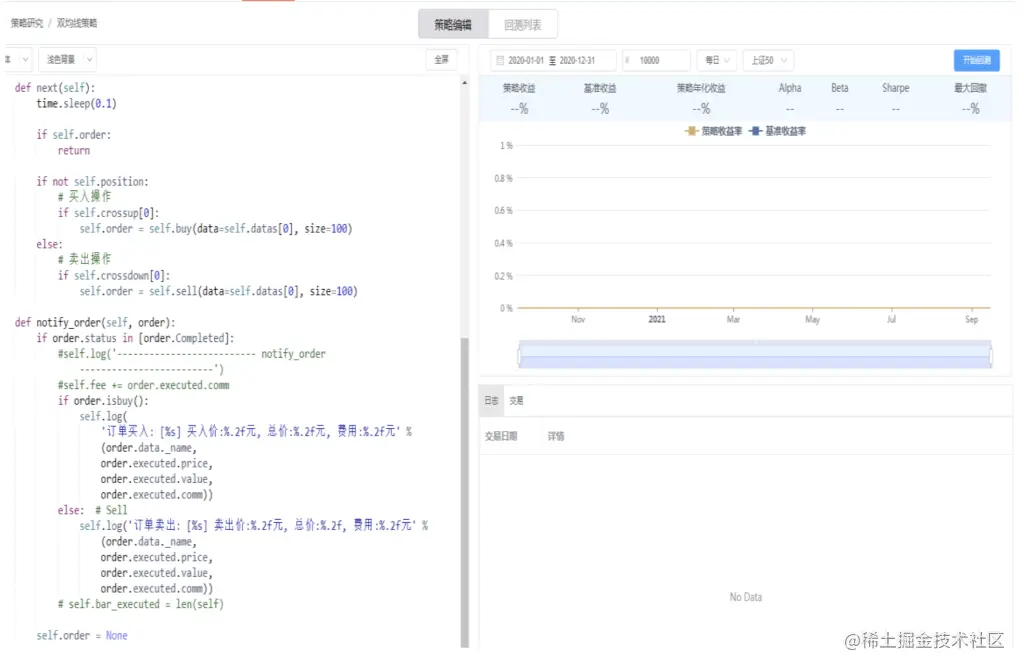The height and width of the screenshot is (670, 1024).
Task: Click the chart zoom range slider bar
Action: tap(755, 355)
